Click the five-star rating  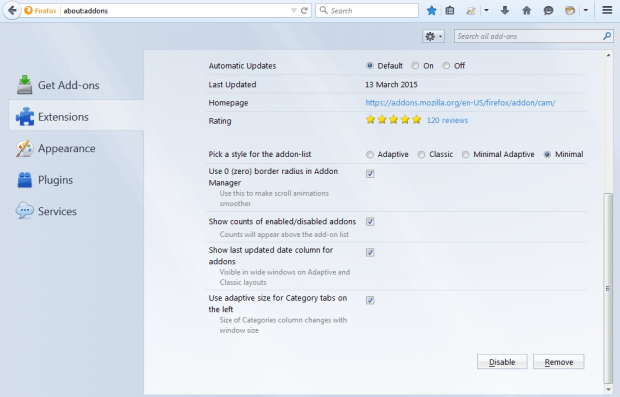393,119
